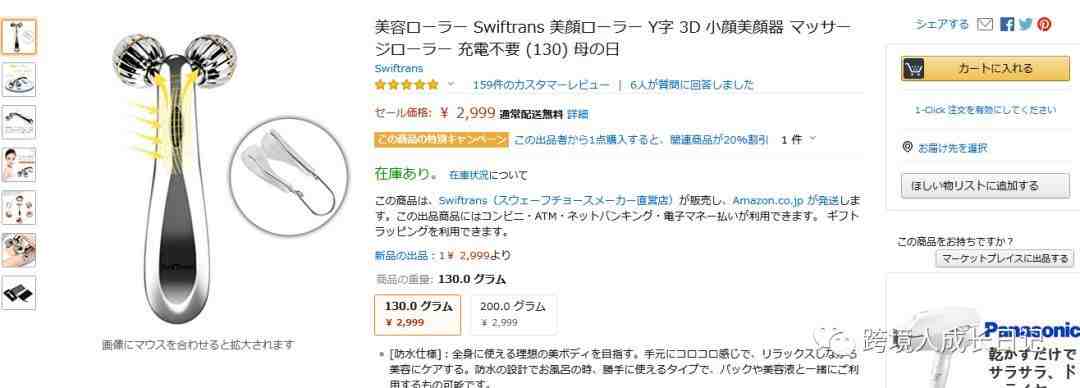
Task: Select the face model thumbnail image
Action: (x=19, y=165)
